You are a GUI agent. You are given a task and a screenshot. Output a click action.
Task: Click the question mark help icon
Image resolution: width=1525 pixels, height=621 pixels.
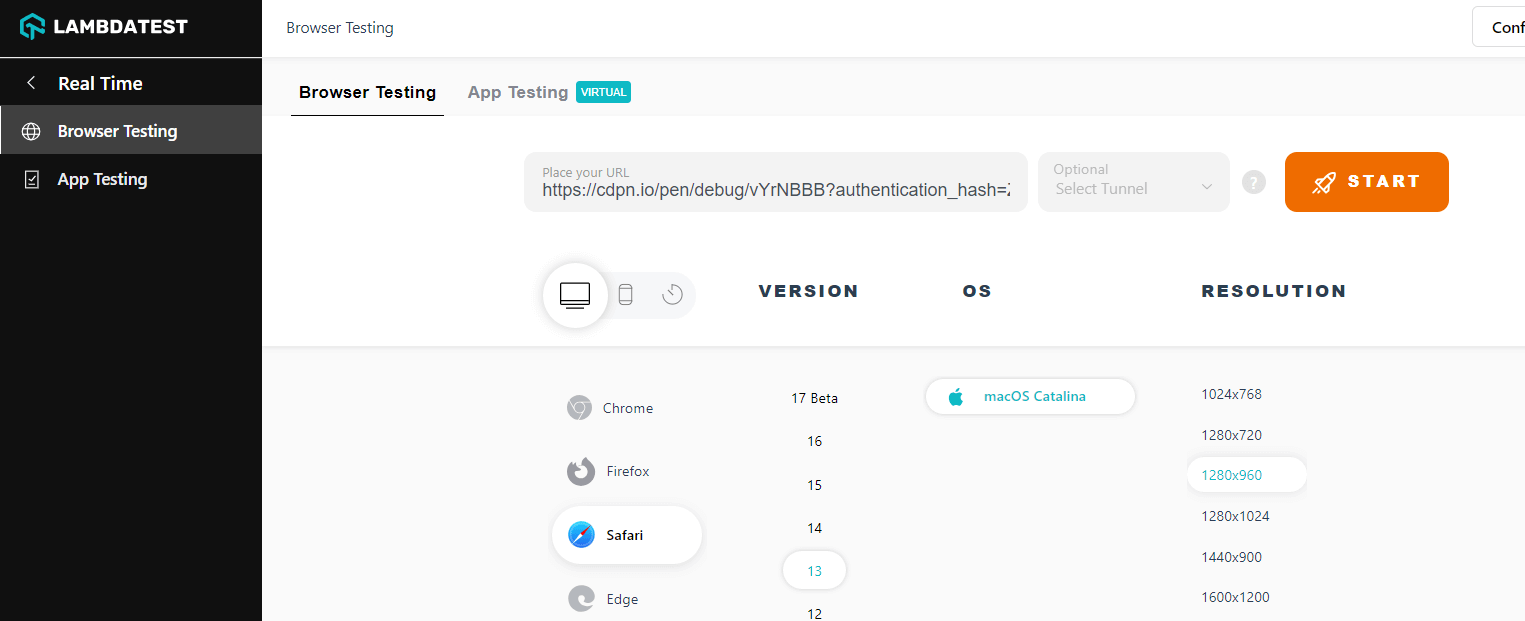point(1254,182)
